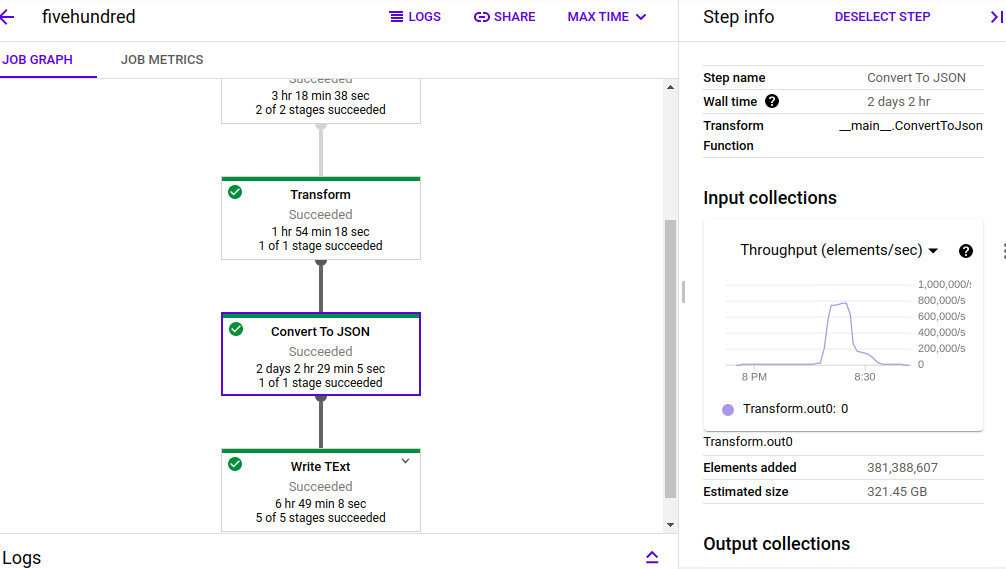1006x569 pixels.
Task: Open the job Logs viewer
Action: [x=414, y=17]
